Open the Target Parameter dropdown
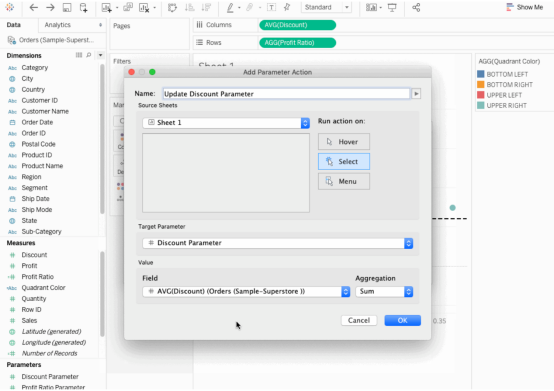Image resolution: width=554 pixels, height=391 pixels. [x=278, y=243]
